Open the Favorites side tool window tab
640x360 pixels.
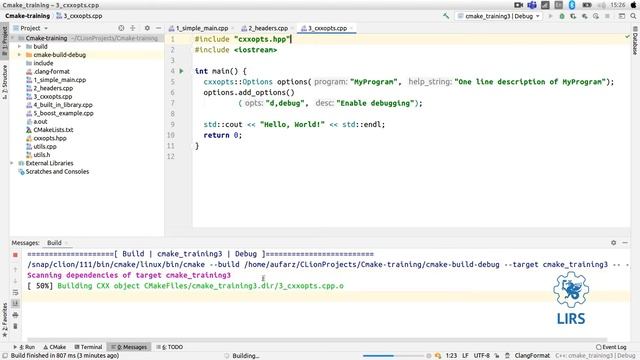pos(4,320)
